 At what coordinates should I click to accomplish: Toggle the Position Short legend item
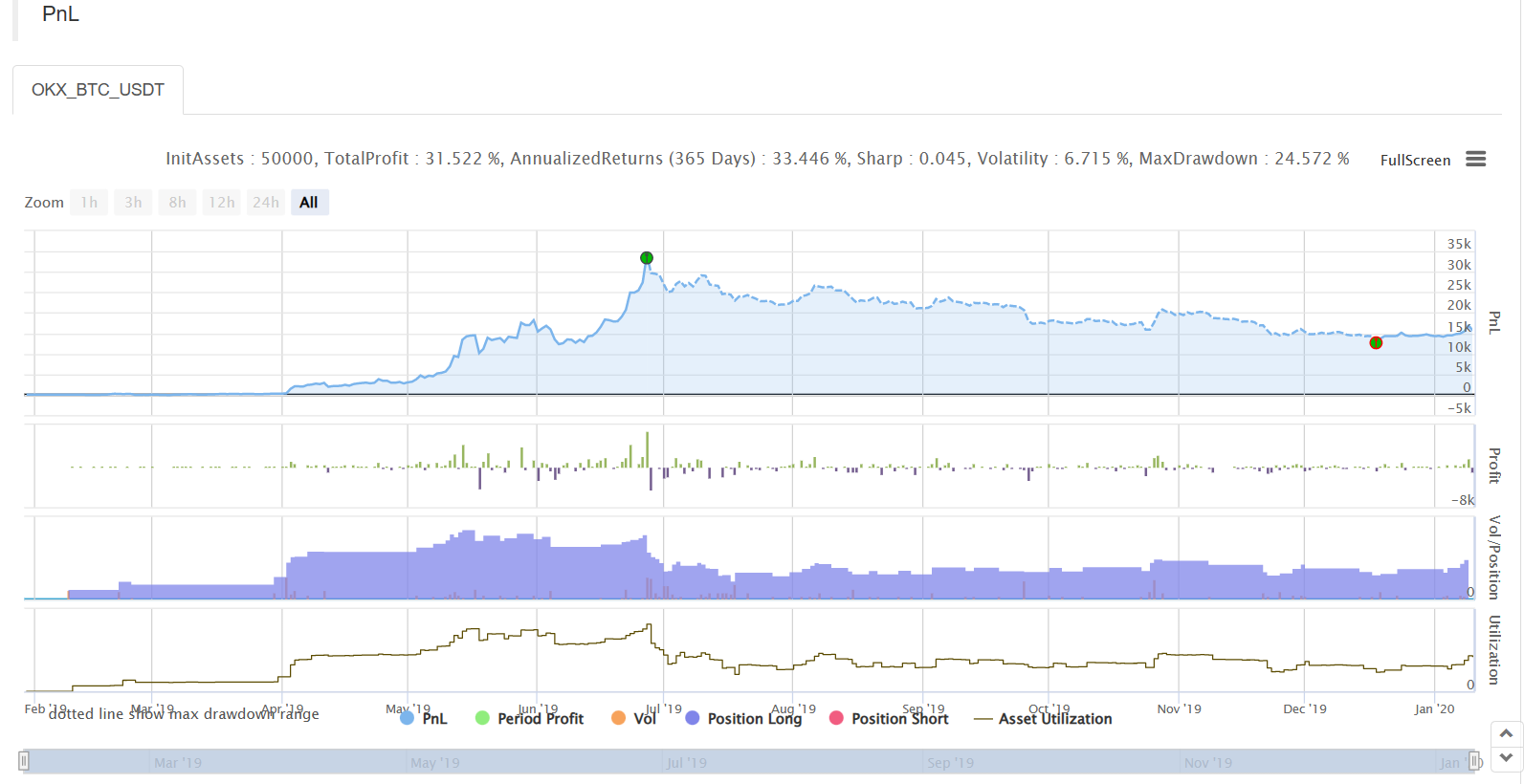[889, 718]
